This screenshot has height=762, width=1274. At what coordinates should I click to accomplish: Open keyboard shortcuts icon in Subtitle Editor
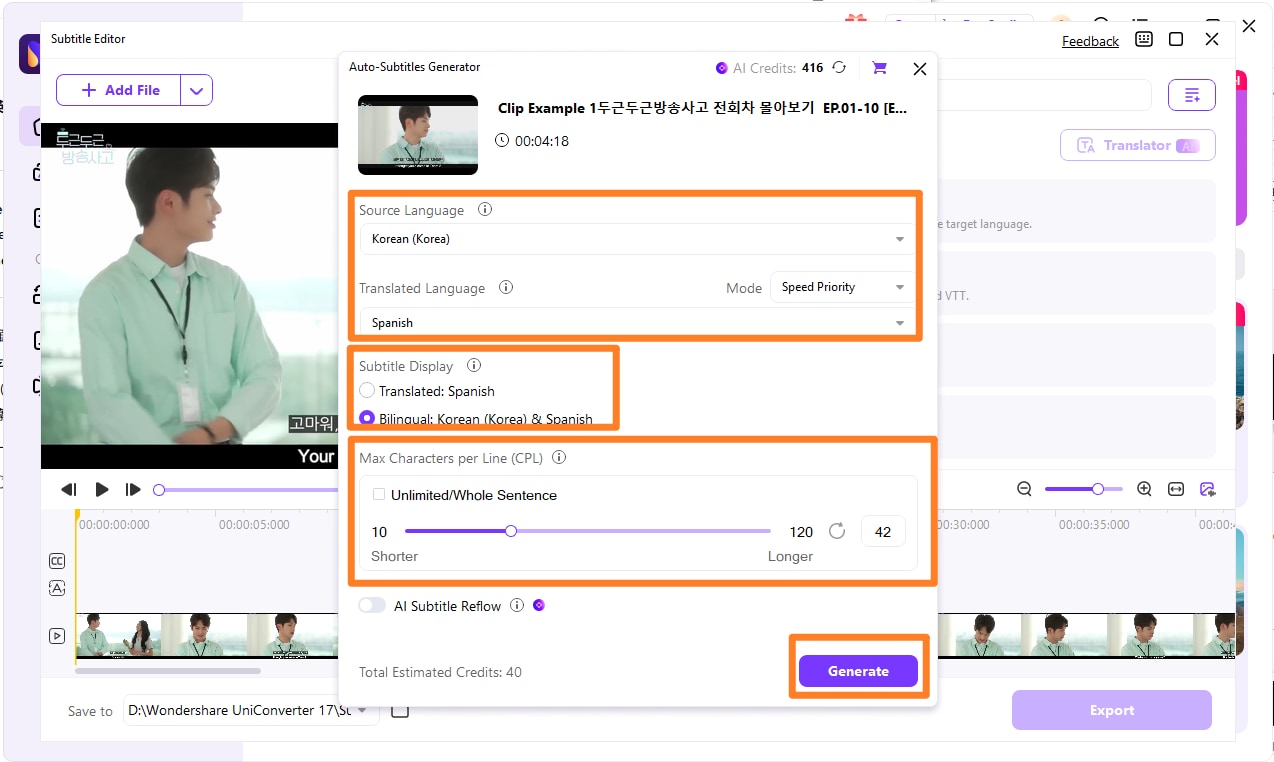click(1144, 39)
